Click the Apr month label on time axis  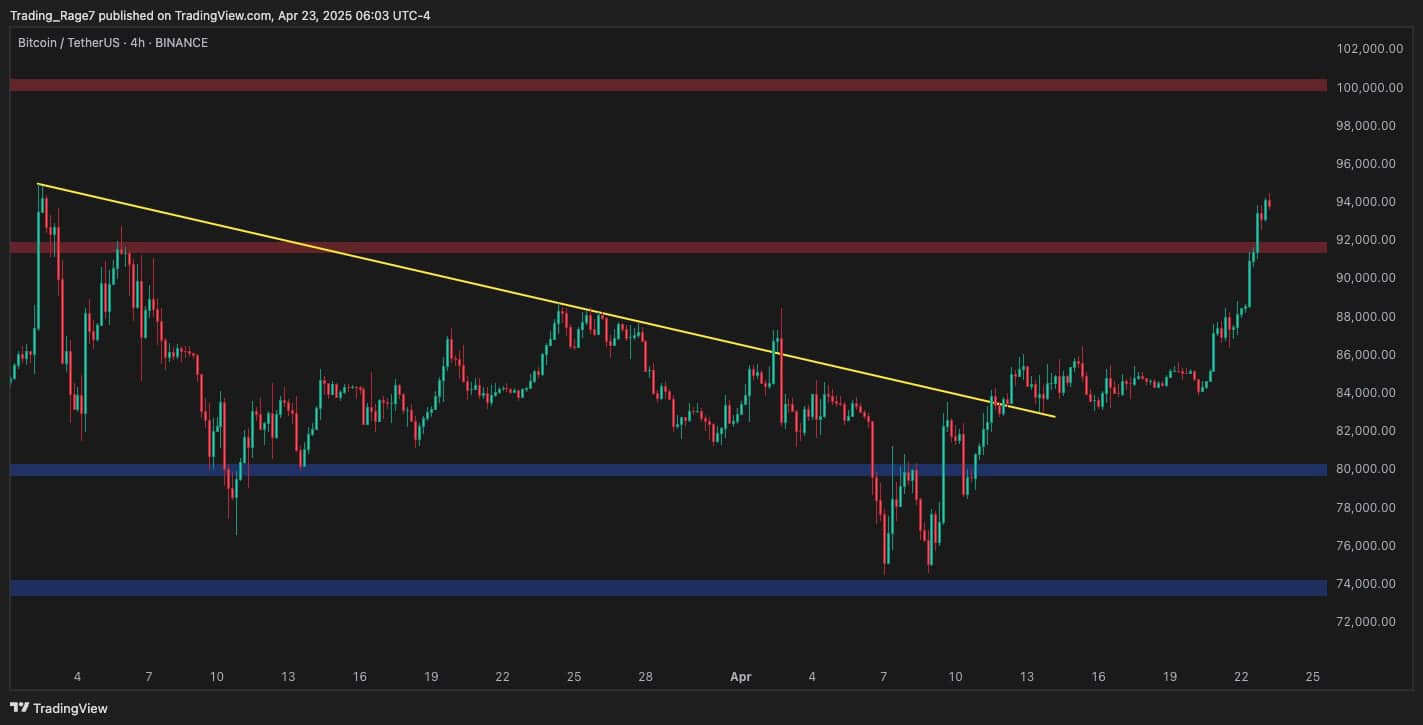740,677
